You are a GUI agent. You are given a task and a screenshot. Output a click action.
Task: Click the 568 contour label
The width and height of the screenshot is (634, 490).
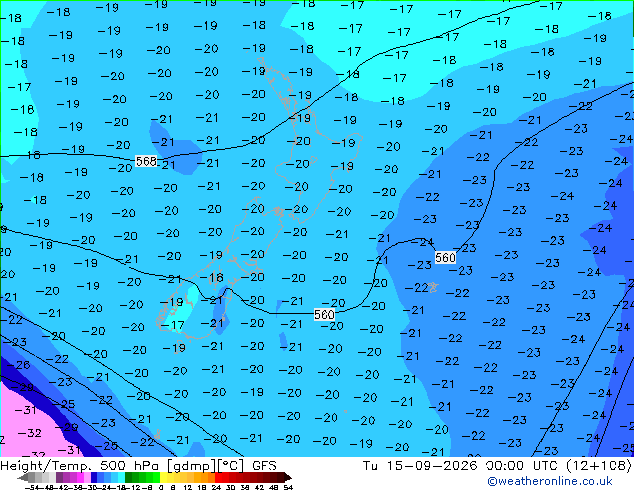coord(146,161)
